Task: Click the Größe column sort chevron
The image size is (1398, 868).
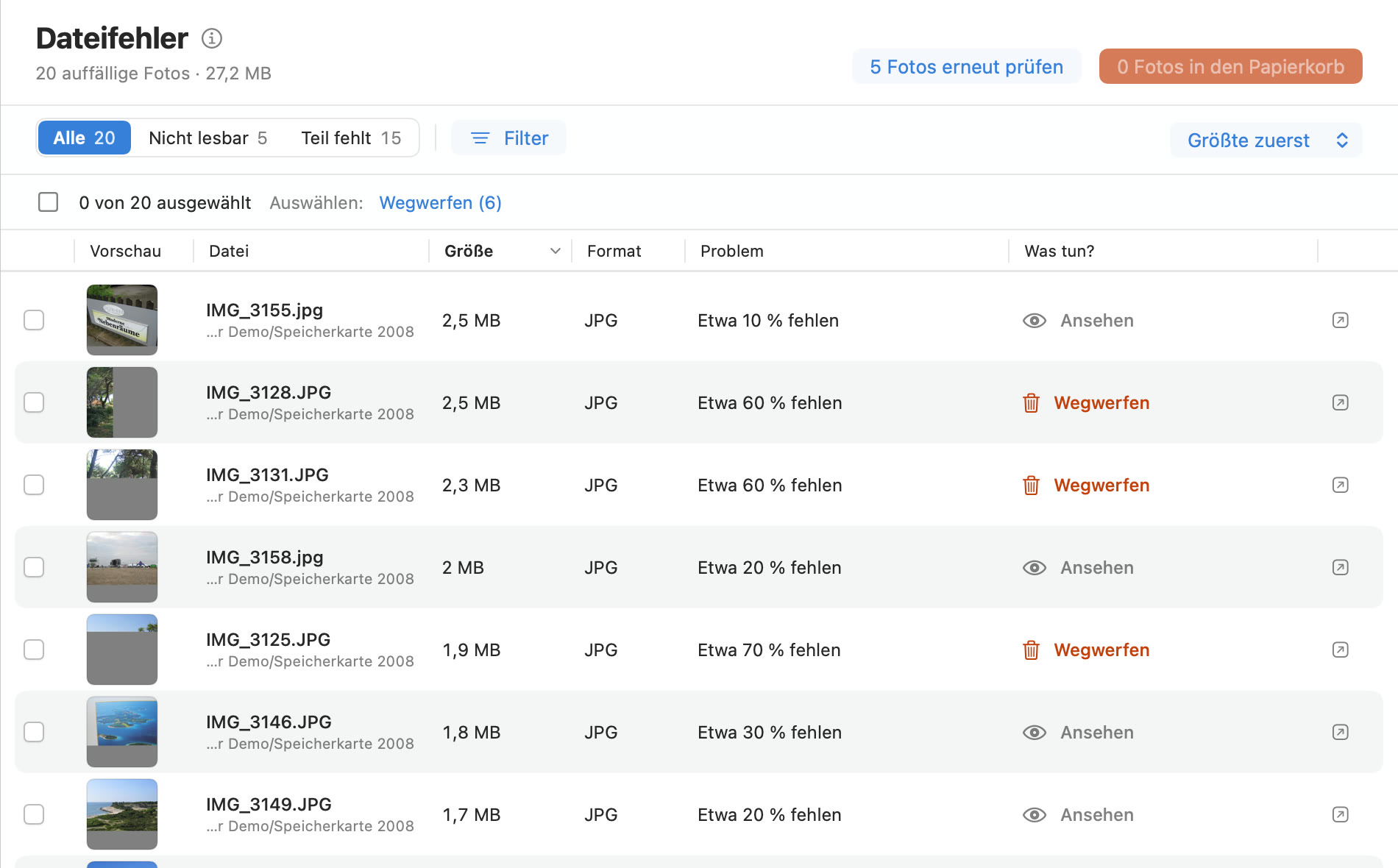Action: click(x=556, y=251)
